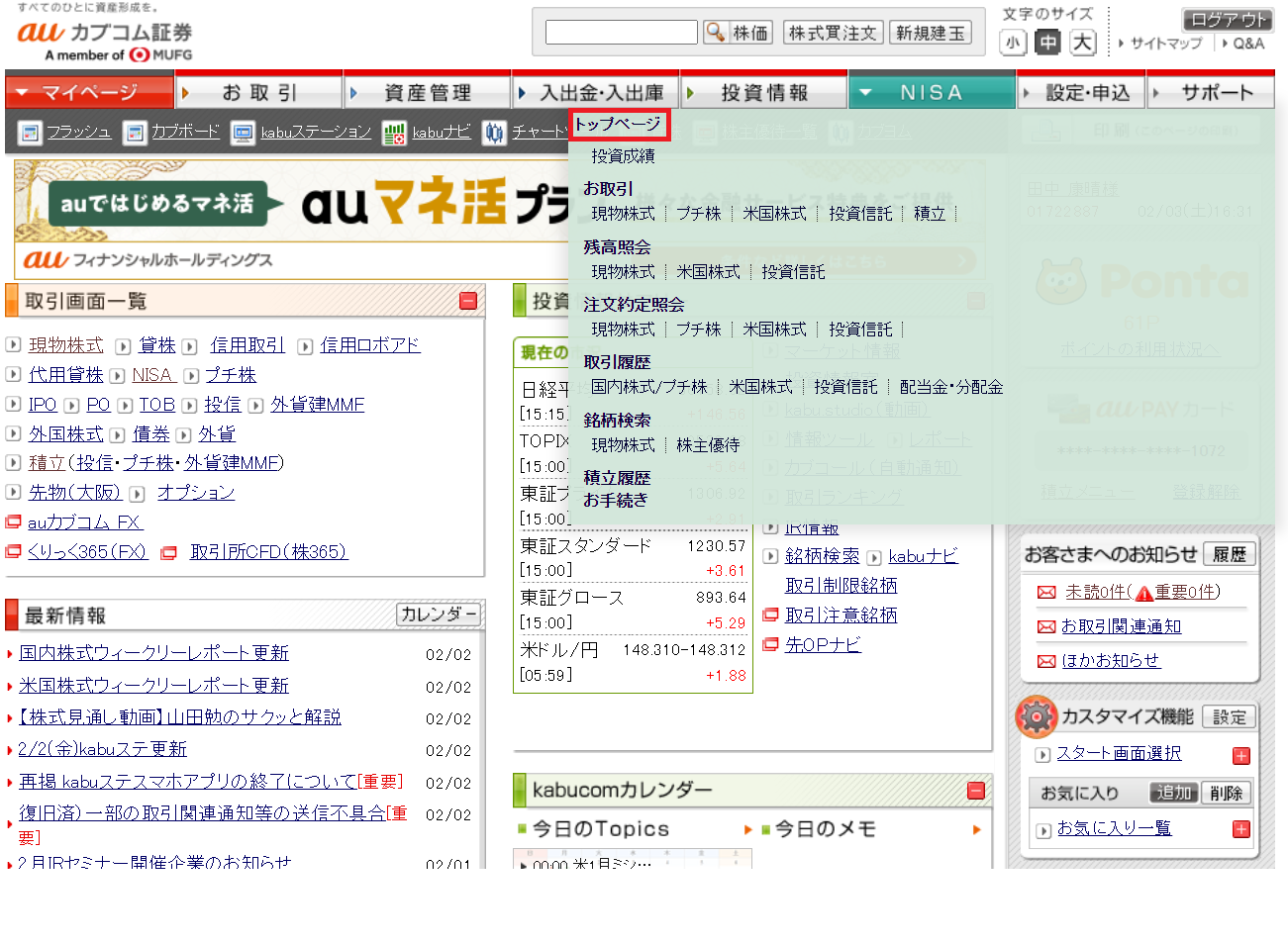Viewport: 1288px width, 947px height.
Task: Open the 国内株式ウィークリーレポート更新 link
Action: tap(153, 653)
